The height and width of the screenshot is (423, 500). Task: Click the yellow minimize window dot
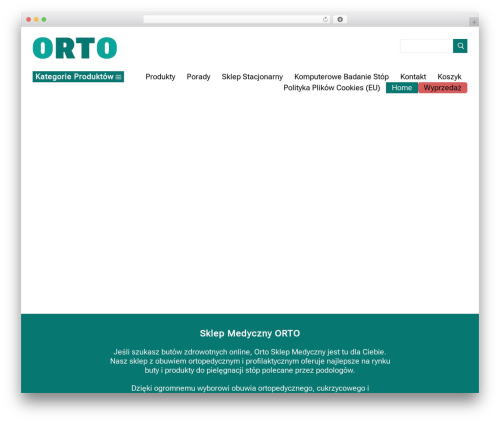point(36,19)
